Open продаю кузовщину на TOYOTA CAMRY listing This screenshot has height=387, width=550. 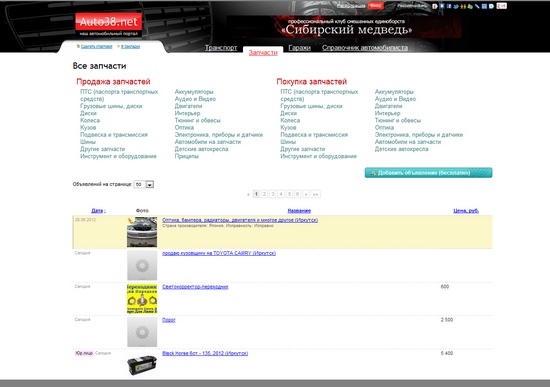219,253
